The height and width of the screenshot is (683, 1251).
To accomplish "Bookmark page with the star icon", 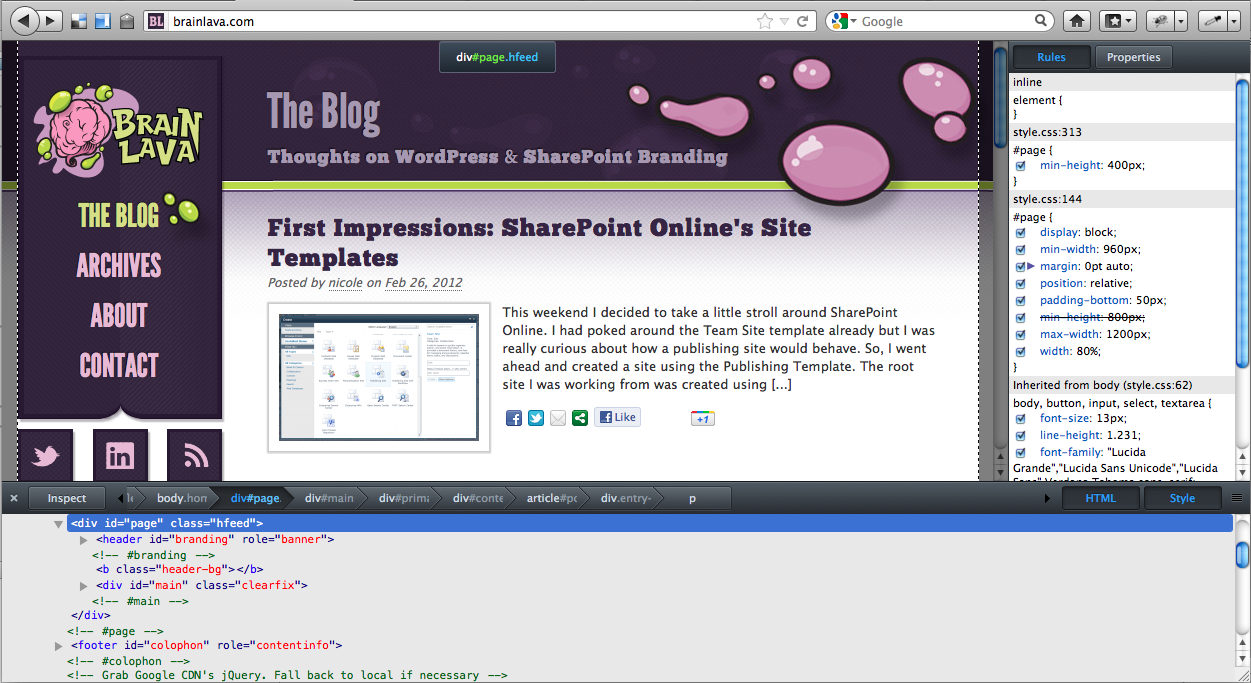I will (x=765, y=21).
